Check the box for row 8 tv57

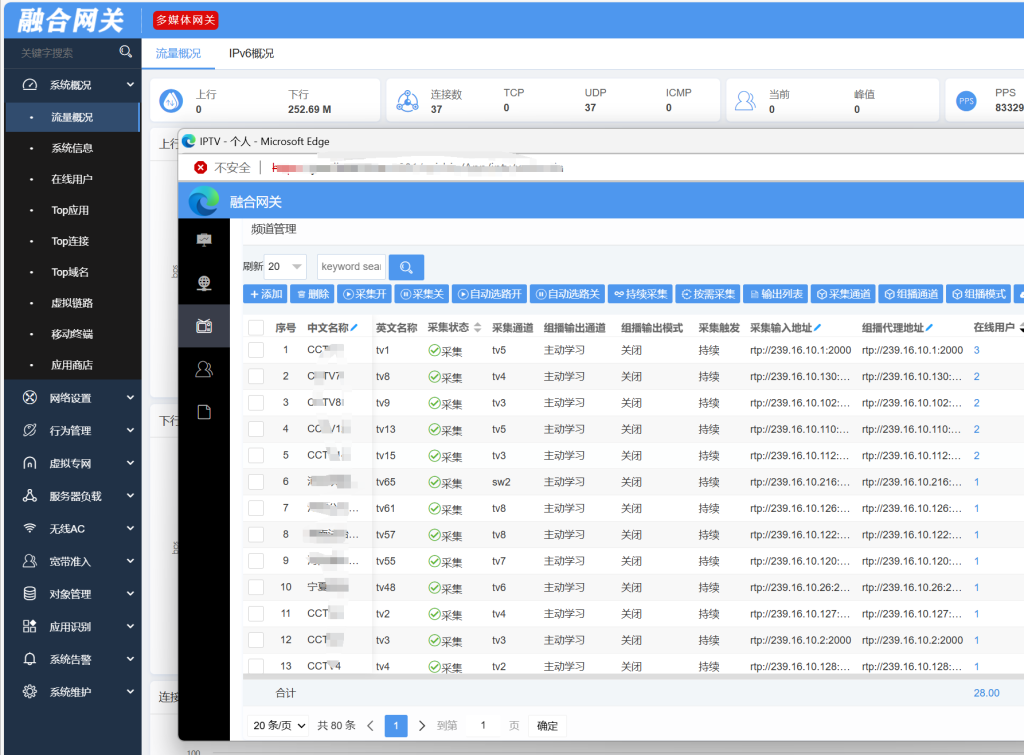(x=256, y=535)
